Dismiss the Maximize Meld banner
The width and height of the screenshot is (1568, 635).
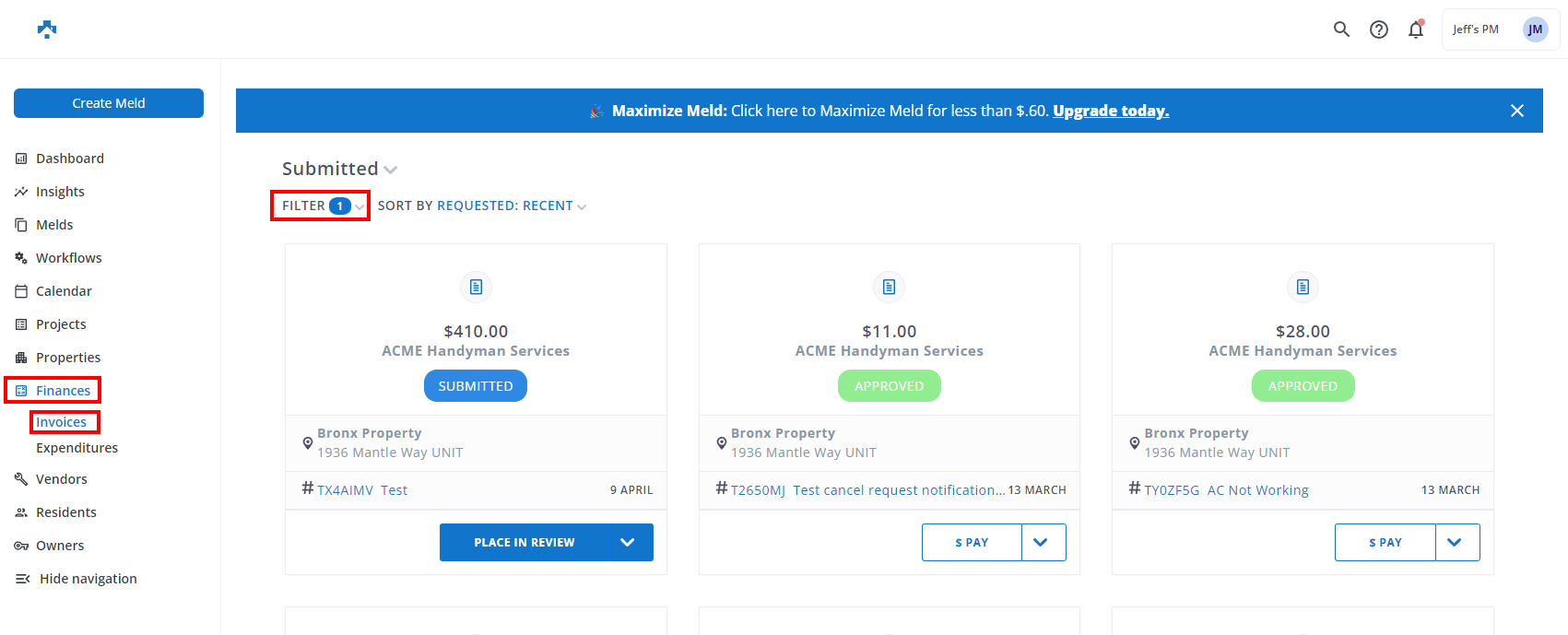(1516, 111)
